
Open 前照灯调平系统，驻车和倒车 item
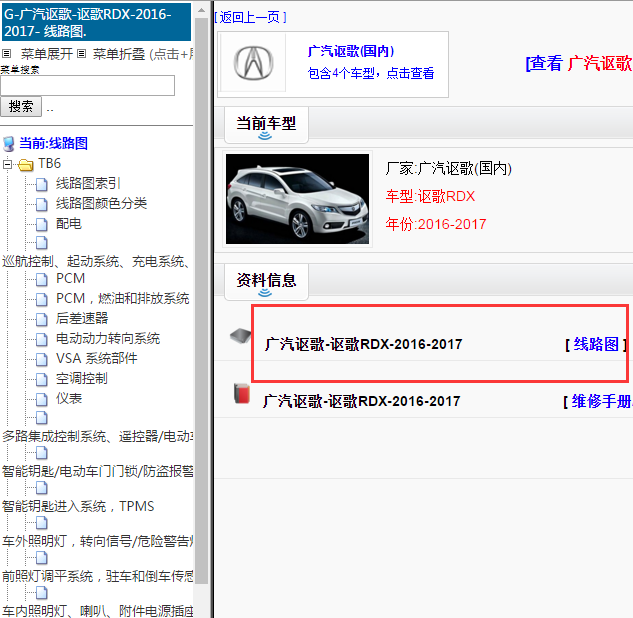click(97, 576)
